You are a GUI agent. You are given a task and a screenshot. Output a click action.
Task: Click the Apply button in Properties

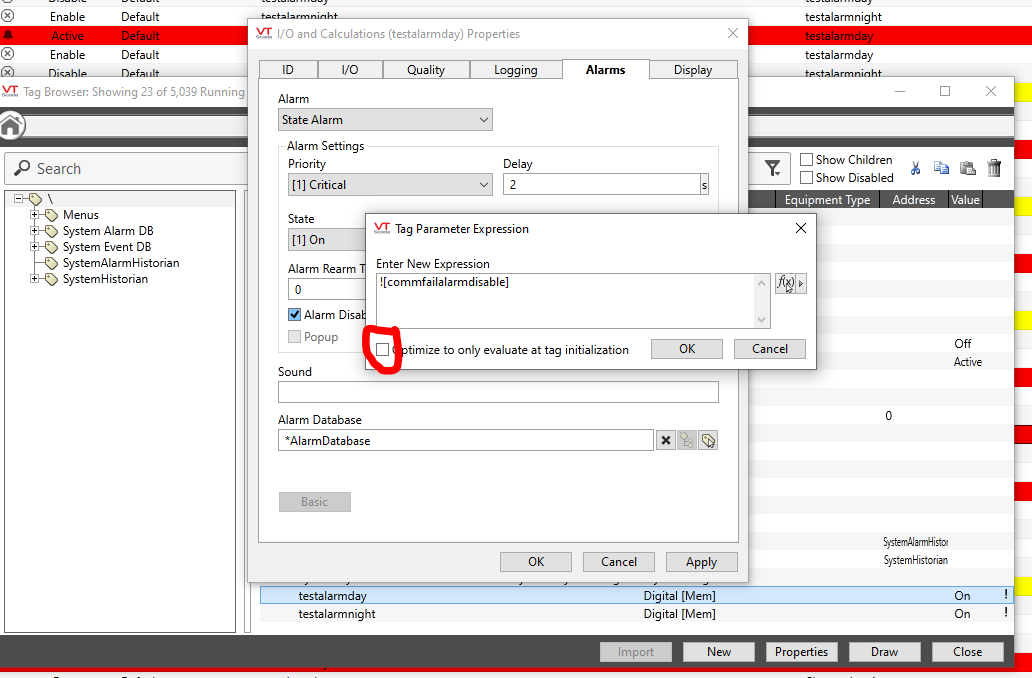pos(701,562)
